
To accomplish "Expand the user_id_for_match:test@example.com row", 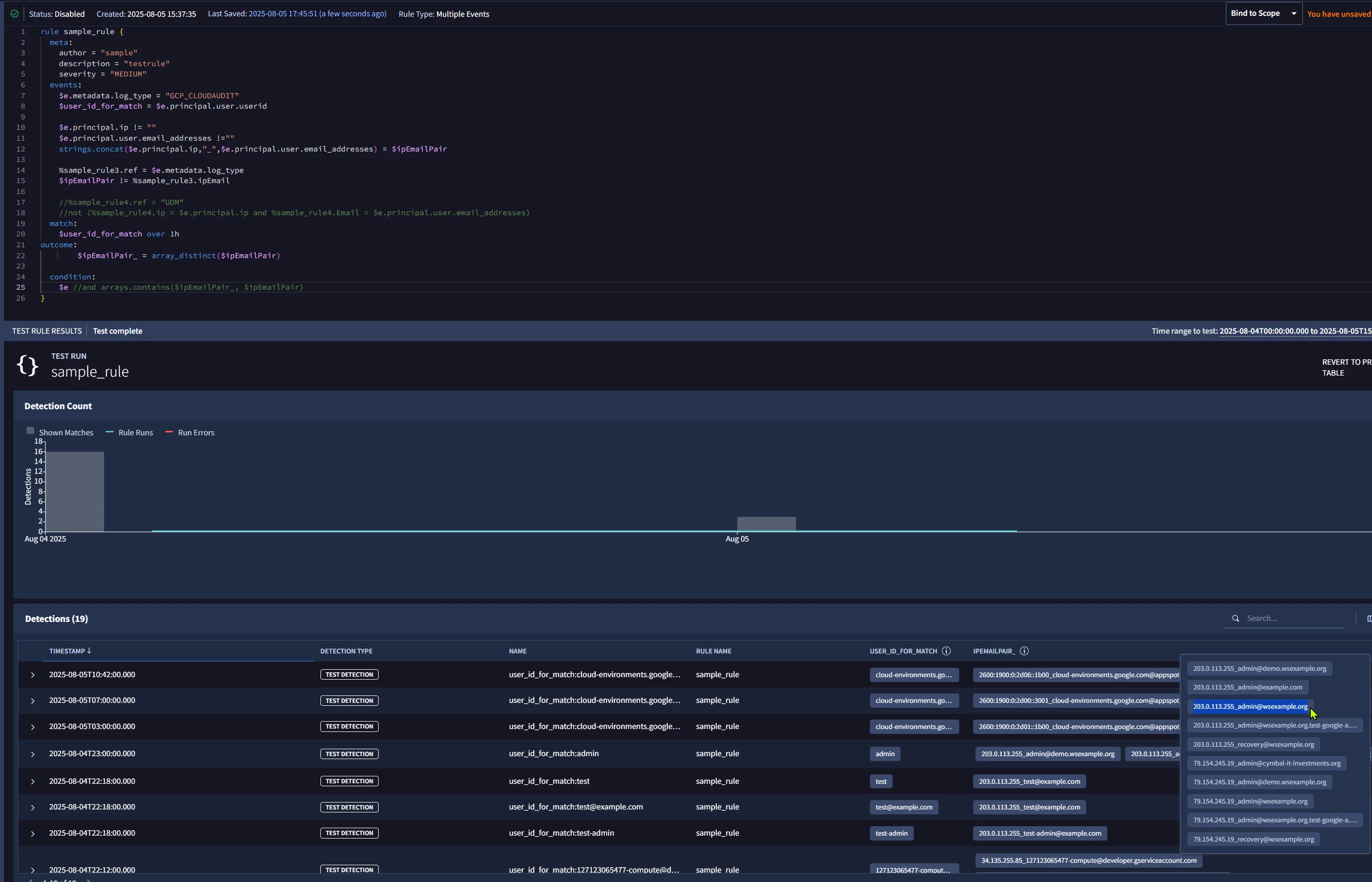I will (x=33, y=807).
